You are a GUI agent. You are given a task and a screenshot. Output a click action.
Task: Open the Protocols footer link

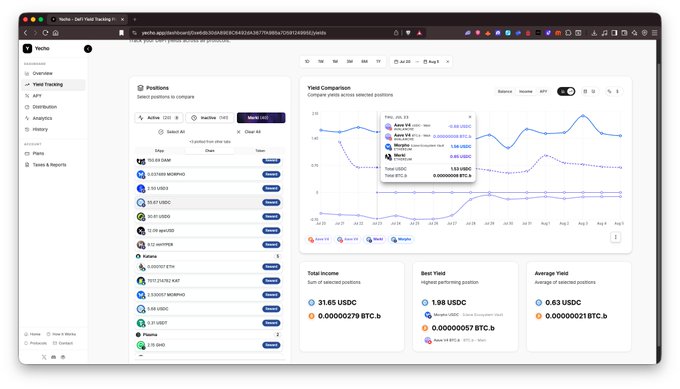(36, 343)
